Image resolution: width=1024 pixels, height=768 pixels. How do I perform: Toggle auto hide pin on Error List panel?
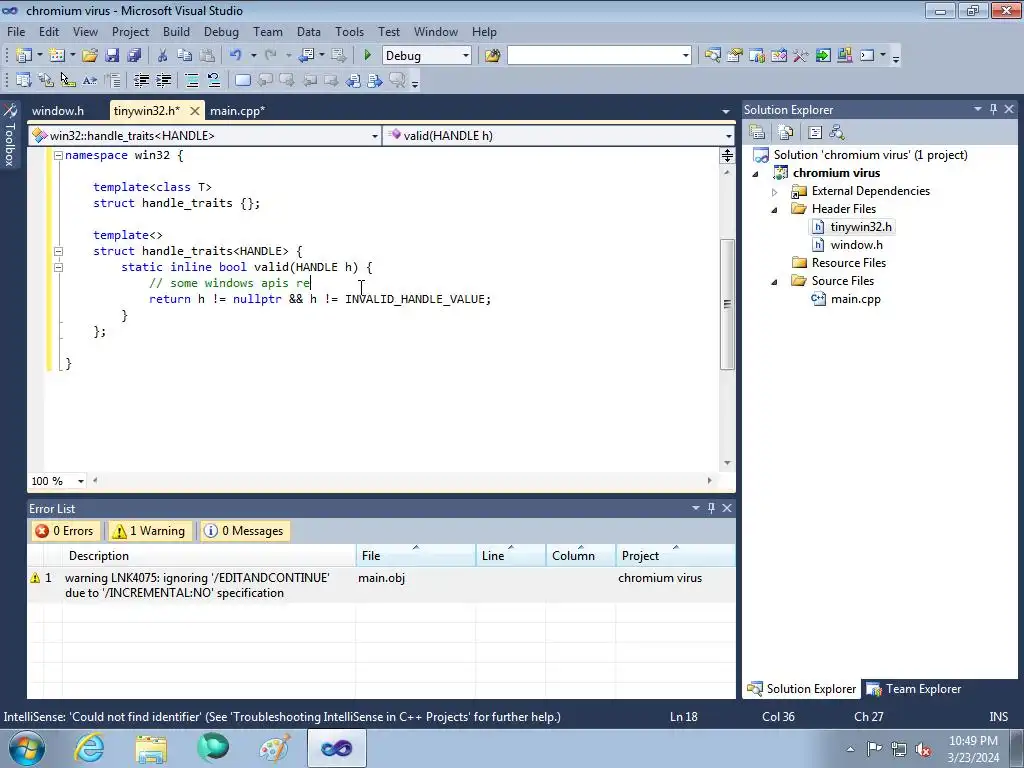(x=711, y=508)
